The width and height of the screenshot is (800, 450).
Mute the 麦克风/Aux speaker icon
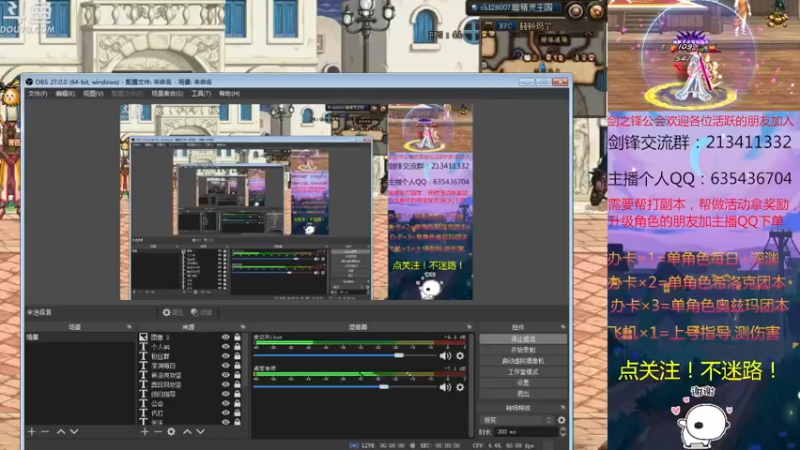tap(445, 356)
